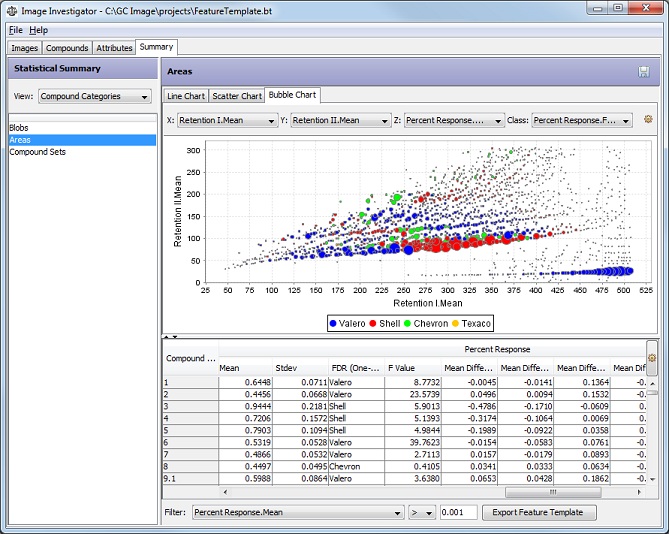Open the filter comparison operator dropdown
Image resolution: width=669 pixels, height=534 pixels.
pos(421,513)
